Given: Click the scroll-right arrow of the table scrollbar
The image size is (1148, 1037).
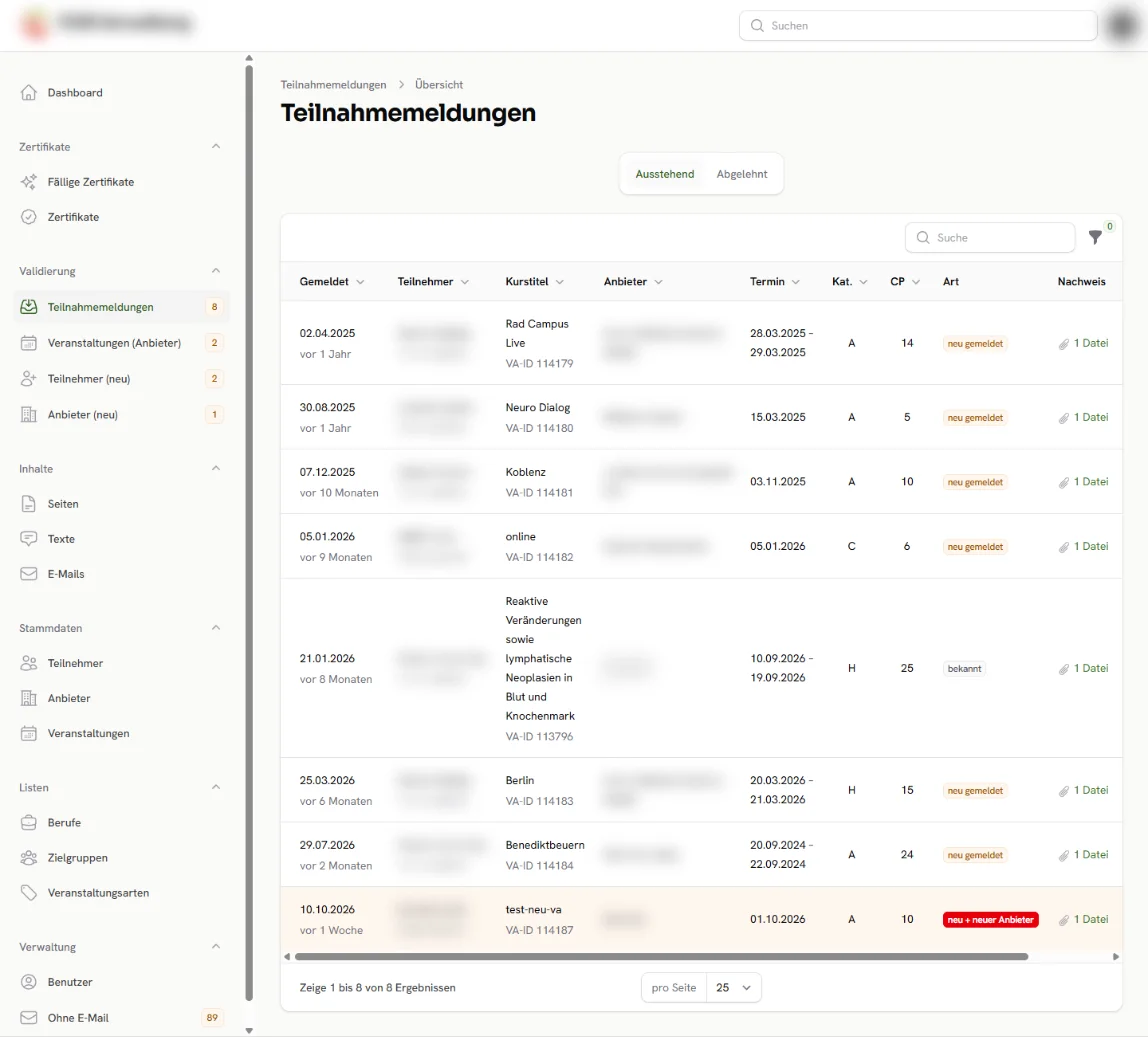Looking at the screenshot, I should [x=1116, y=956].
